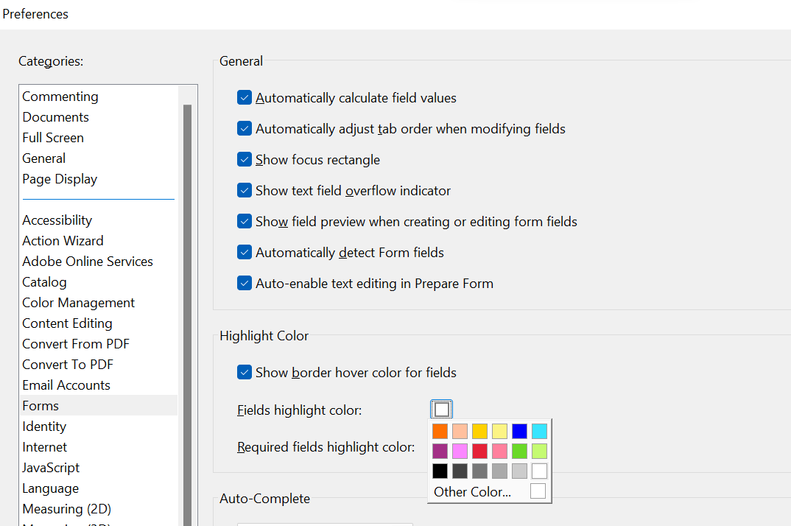Pick the purple color swatch
This screenshot has height=526, width=791.
440,451
